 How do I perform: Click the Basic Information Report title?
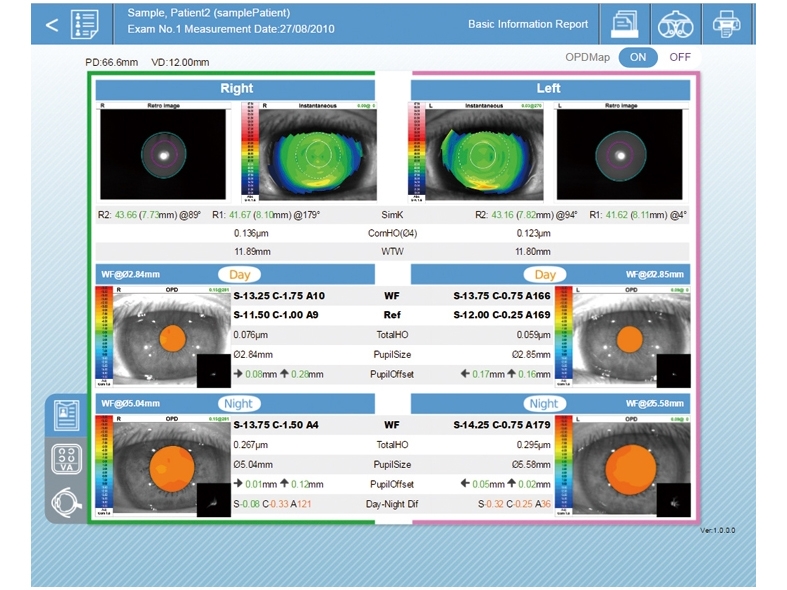coord(528,24)
